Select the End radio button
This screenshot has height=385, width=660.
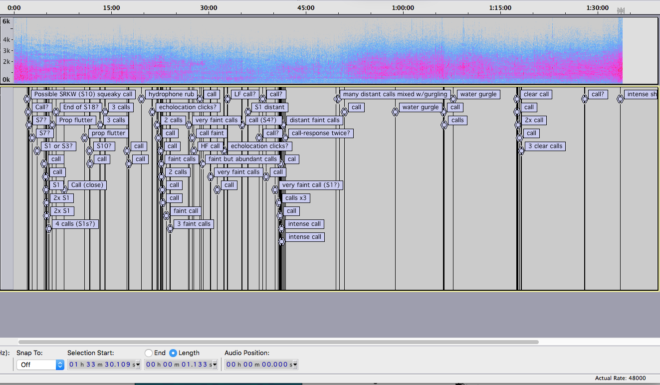(x=149, y=353)
